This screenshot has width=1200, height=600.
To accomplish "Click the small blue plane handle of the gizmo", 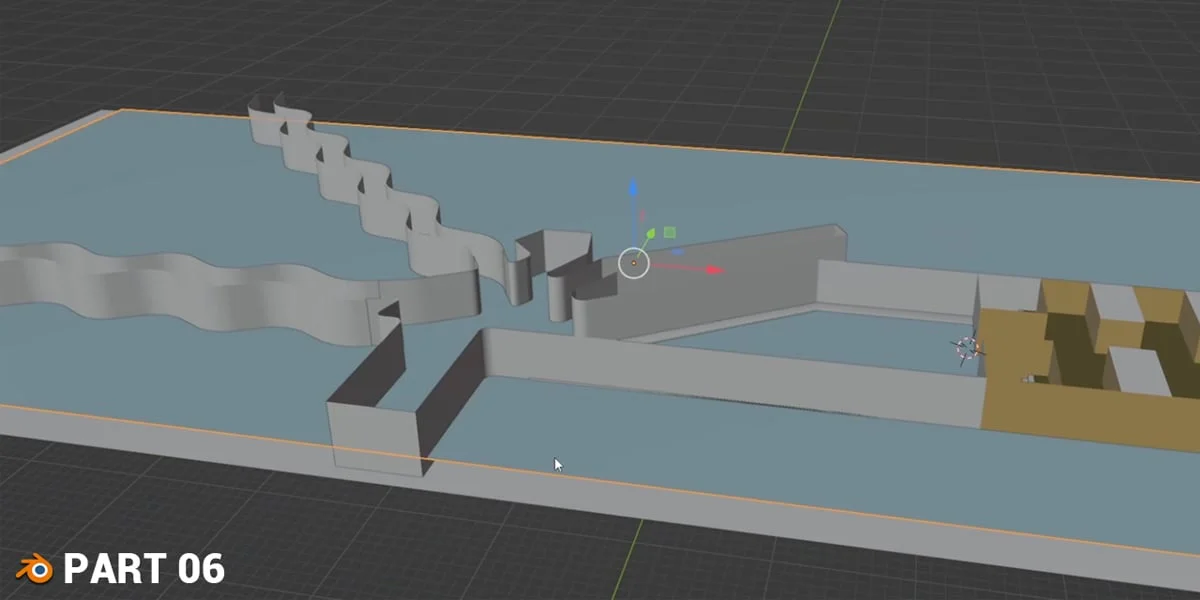I will pyautogui.click(x=677, y=251).
